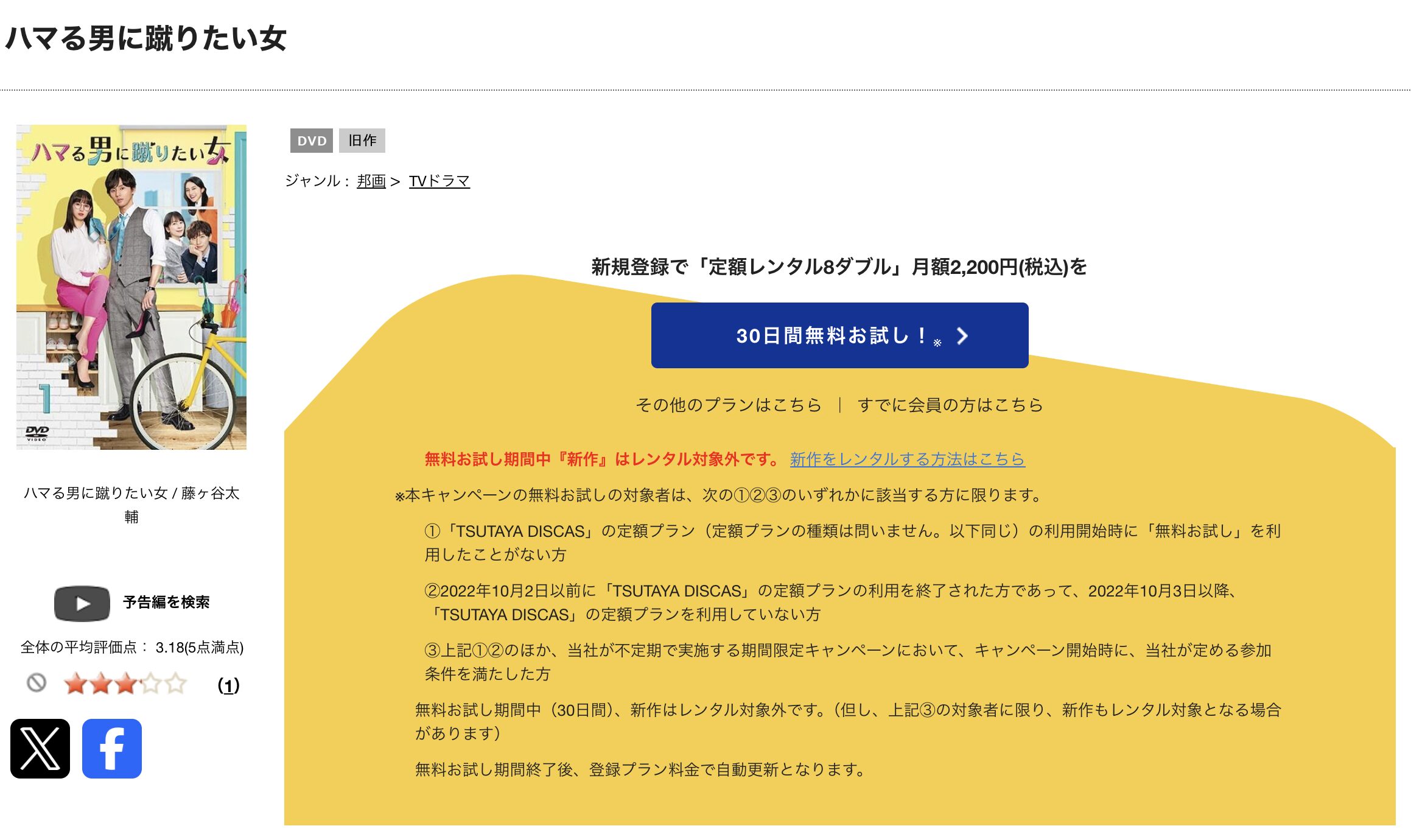Click condition ① about TSUTAYA DISCAS 定額プラン
This screenshot has width=1411, height=840.
pos(853,543)
